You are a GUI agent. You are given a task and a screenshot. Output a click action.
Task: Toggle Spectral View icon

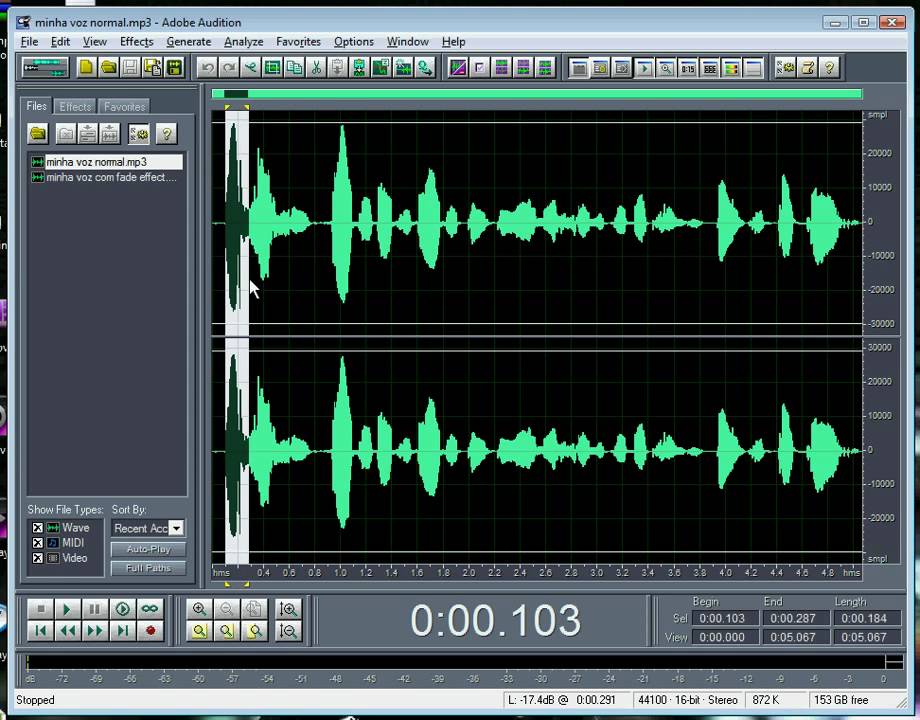pos(458,67)
